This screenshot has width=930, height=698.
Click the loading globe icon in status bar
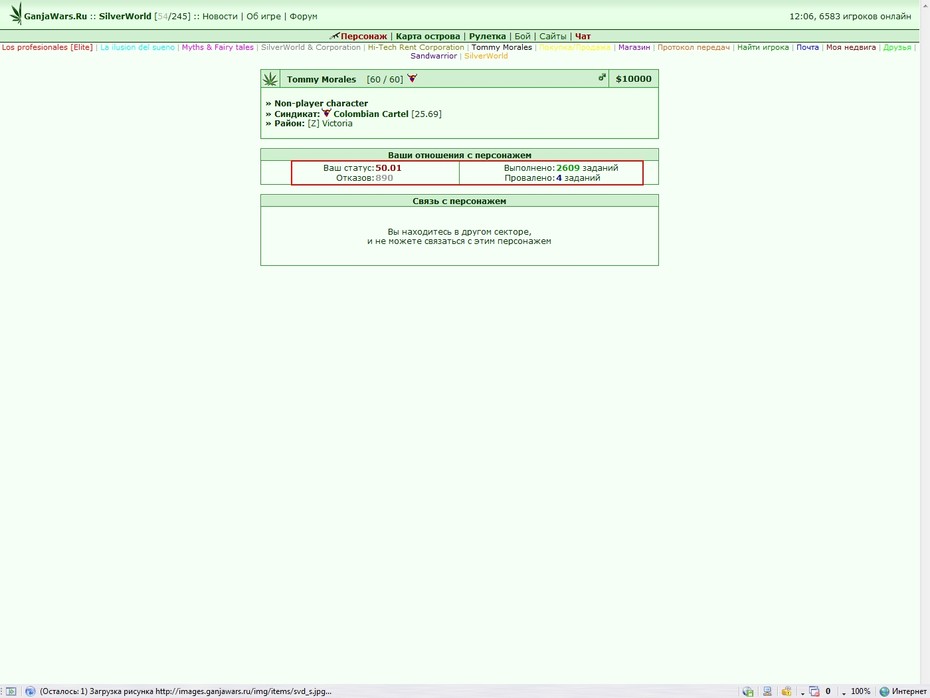click(x=30, y=691)
